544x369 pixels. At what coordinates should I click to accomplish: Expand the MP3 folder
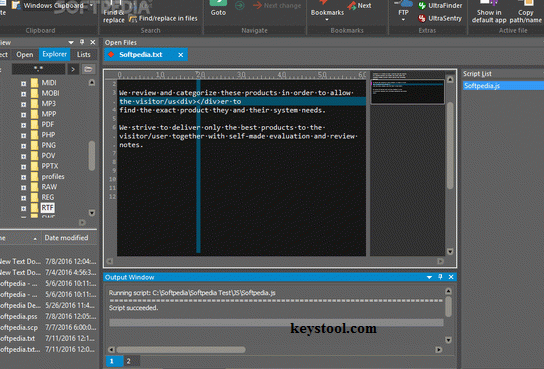tap(23, 104)
